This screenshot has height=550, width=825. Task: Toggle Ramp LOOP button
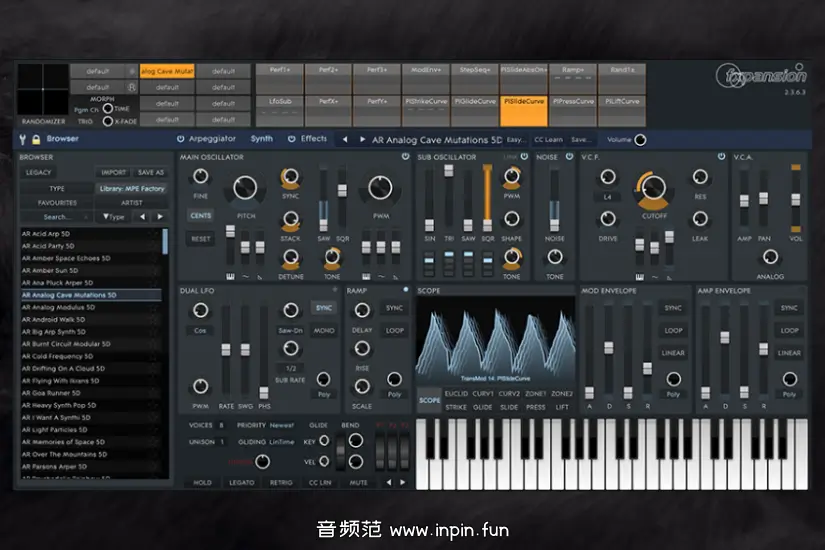395,331
